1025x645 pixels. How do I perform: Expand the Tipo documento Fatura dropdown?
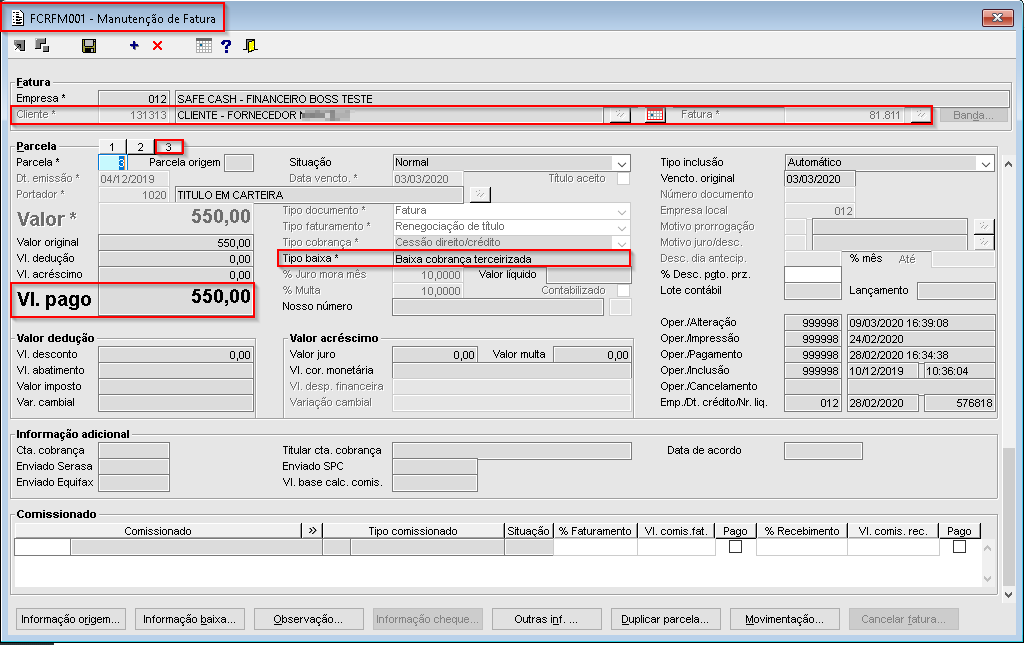[x=622, y=211]
